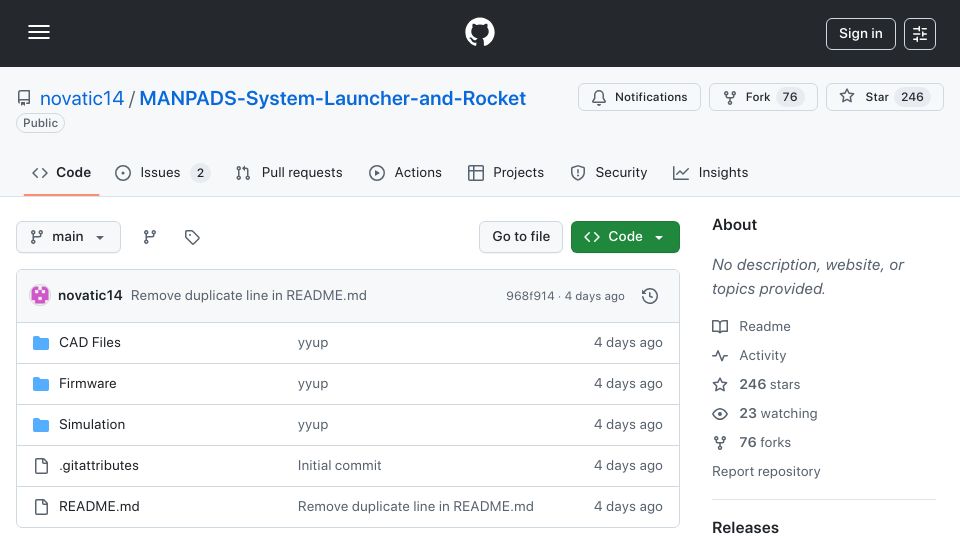The width and height of the screenshot is (960, 540).
Task: Click the Firmware folder icon
Action: [x=41, y=384]
